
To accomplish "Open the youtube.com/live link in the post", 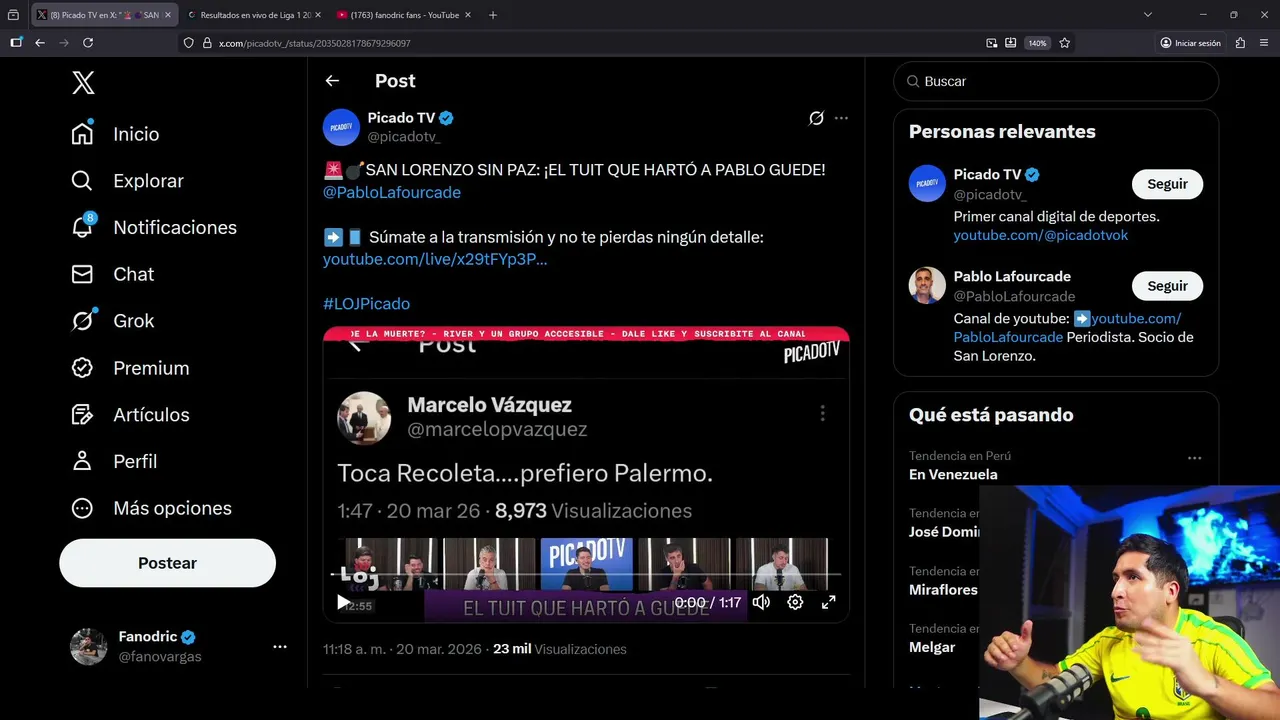I will 435,259.
